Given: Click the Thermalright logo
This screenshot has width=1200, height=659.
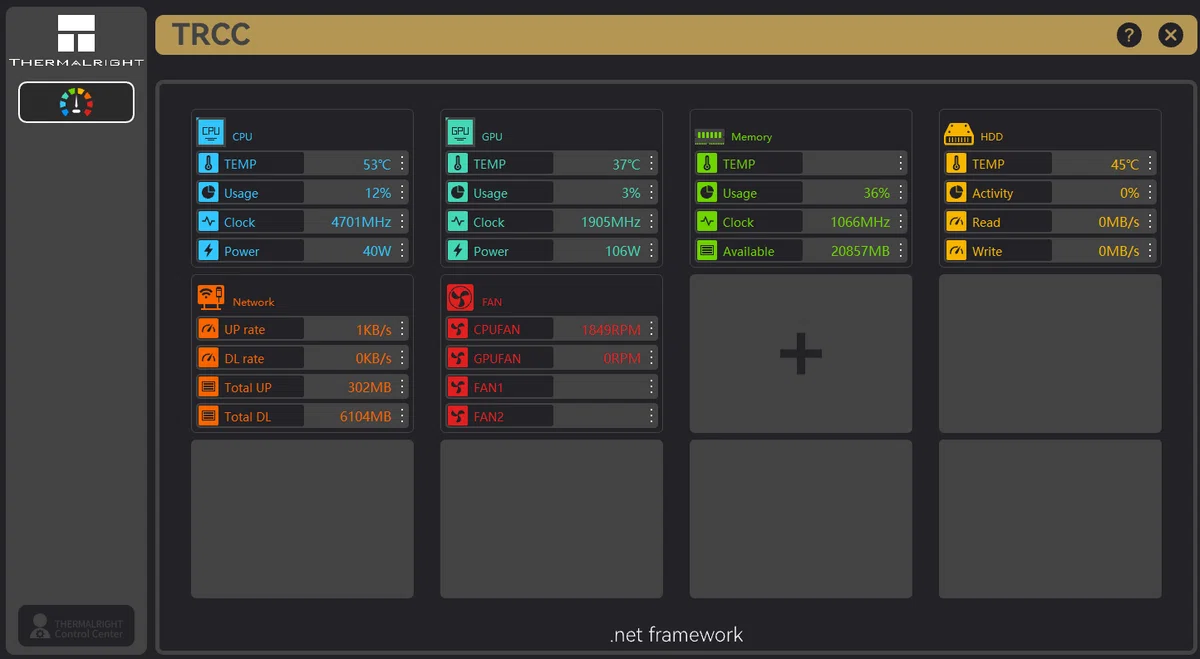Looking at the screenshot, I should [x=76, y=40].
